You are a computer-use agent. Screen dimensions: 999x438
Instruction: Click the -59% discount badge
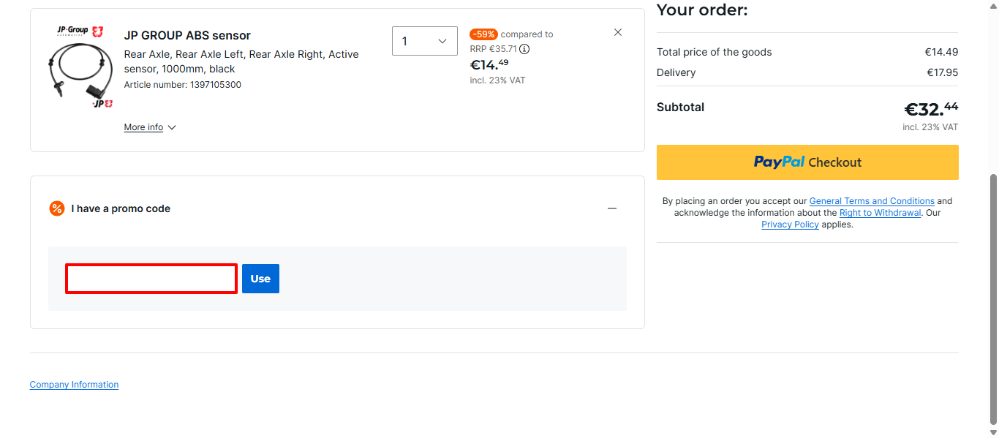pos(484,34)
